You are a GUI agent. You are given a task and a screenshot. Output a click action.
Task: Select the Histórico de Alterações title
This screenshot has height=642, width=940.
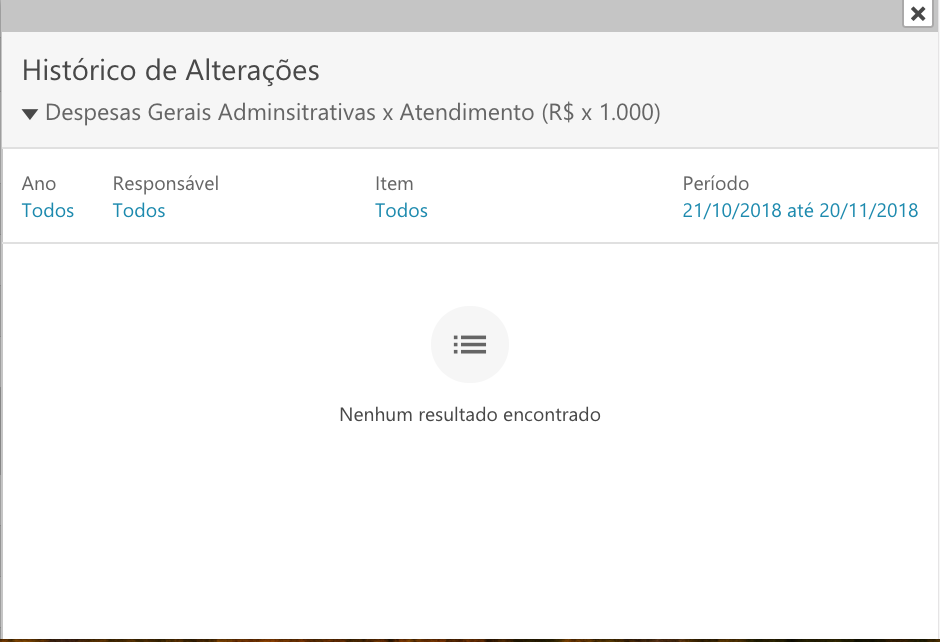coord(171,70)
